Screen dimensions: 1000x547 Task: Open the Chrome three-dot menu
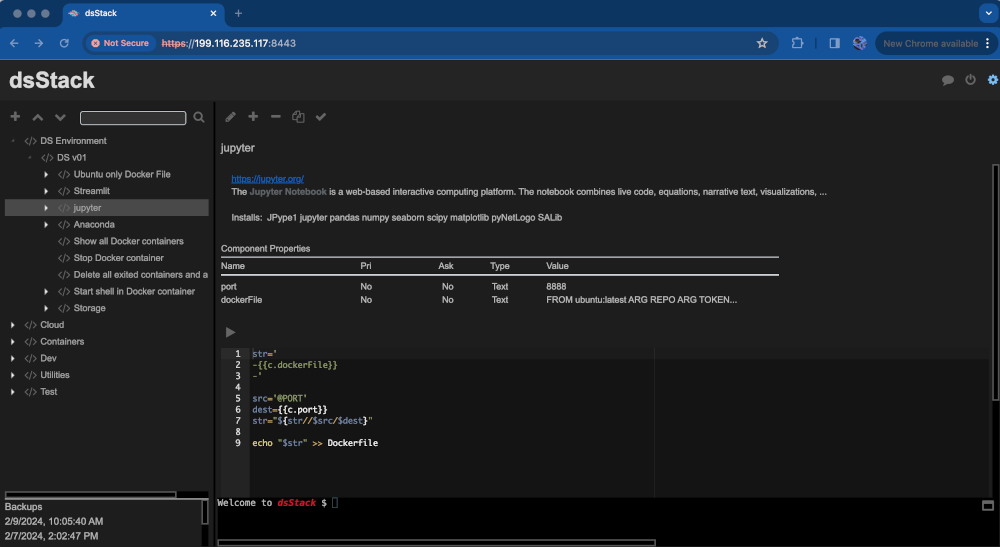[987, 43]
